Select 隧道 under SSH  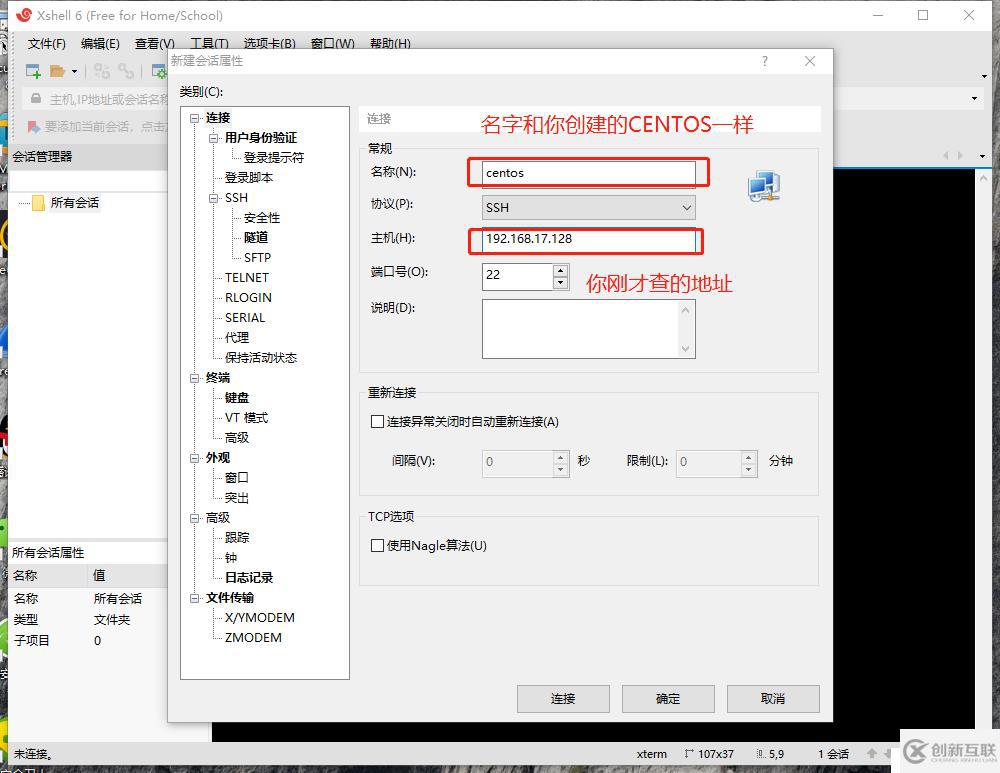click(256, 238)
